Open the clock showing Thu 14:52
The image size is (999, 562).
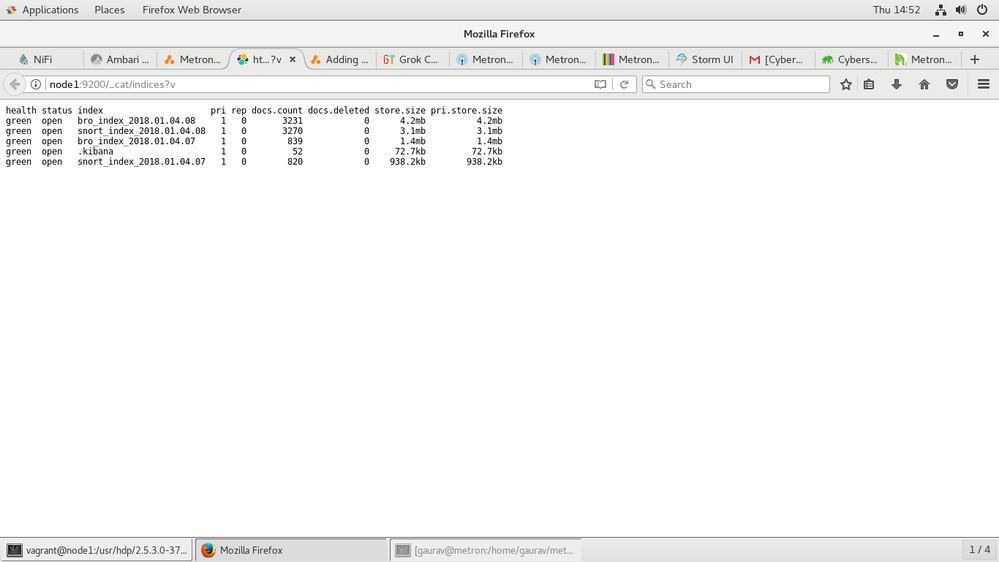[x=896, y=10]
